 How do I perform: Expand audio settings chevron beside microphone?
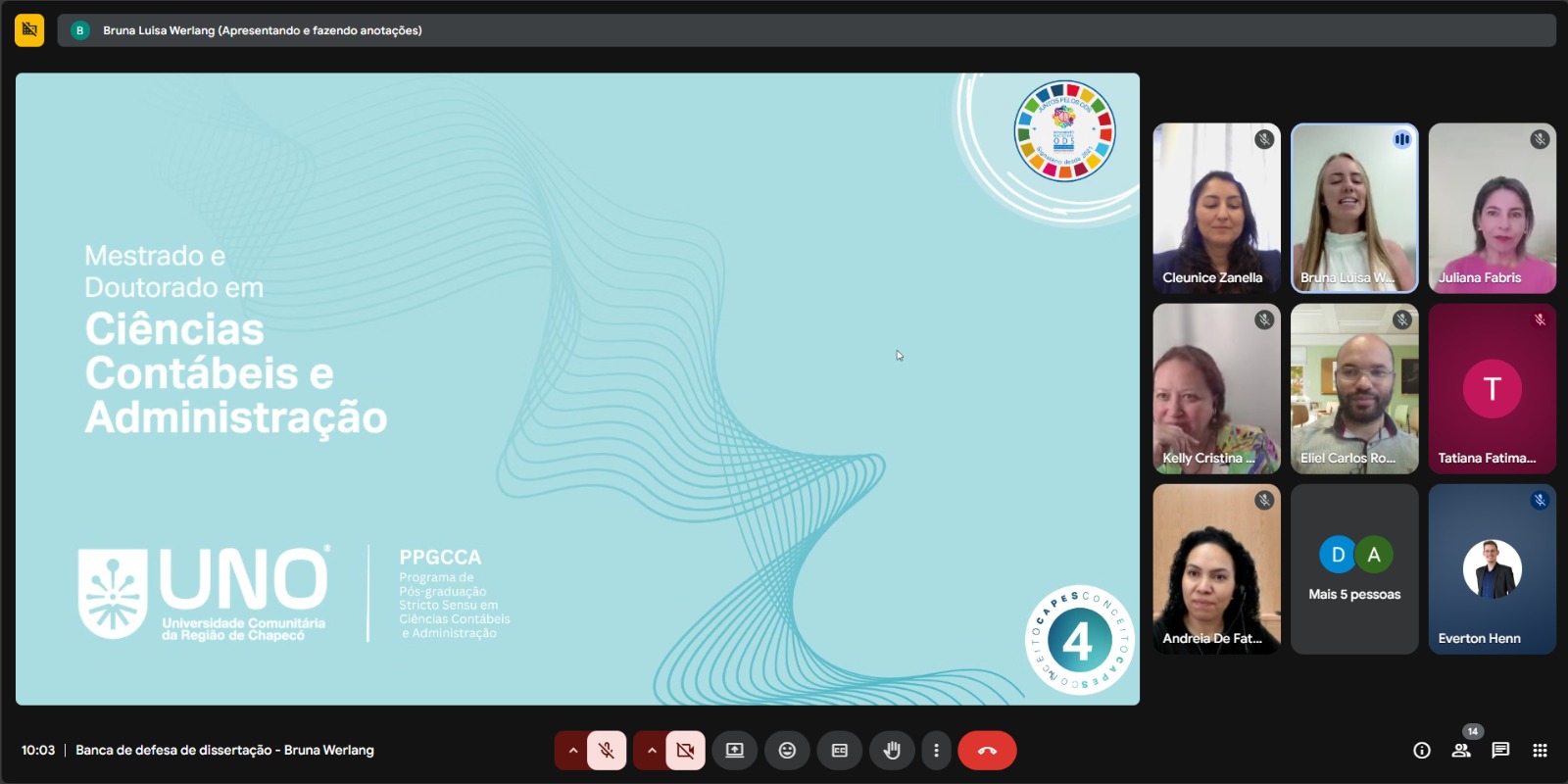click(572, 751)
